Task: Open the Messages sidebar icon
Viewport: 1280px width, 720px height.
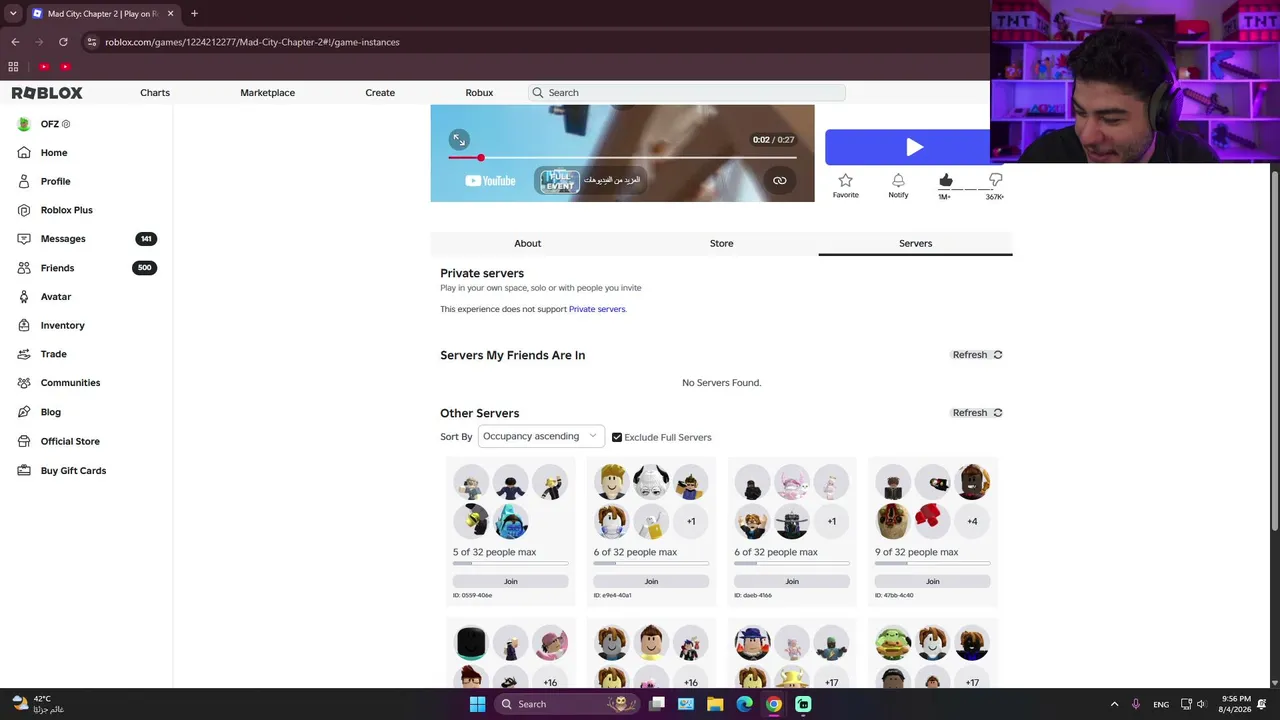Action: [24, 239]
